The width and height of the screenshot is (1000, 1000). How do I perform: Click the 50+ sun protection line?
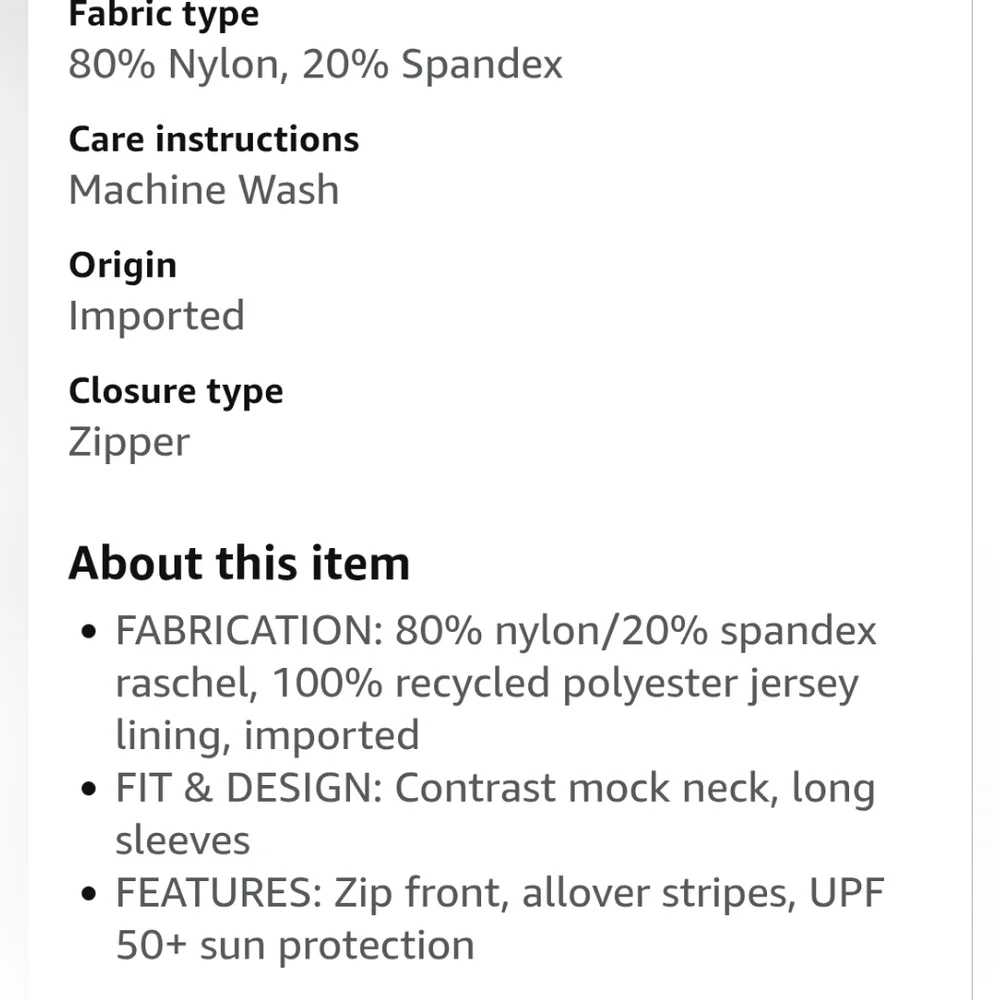[295, 945]
